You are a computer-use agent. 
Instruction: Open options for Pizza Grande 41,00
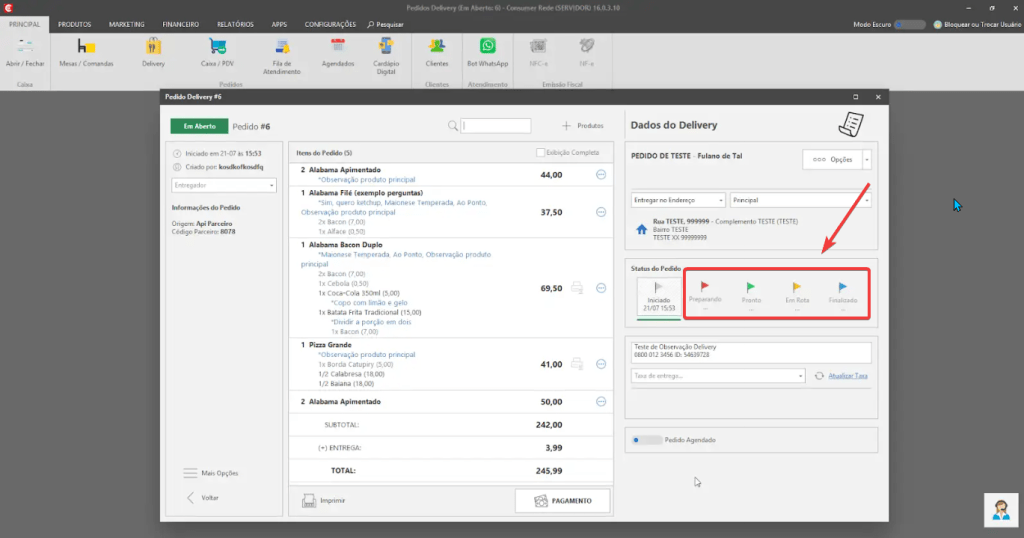point(601,364)
